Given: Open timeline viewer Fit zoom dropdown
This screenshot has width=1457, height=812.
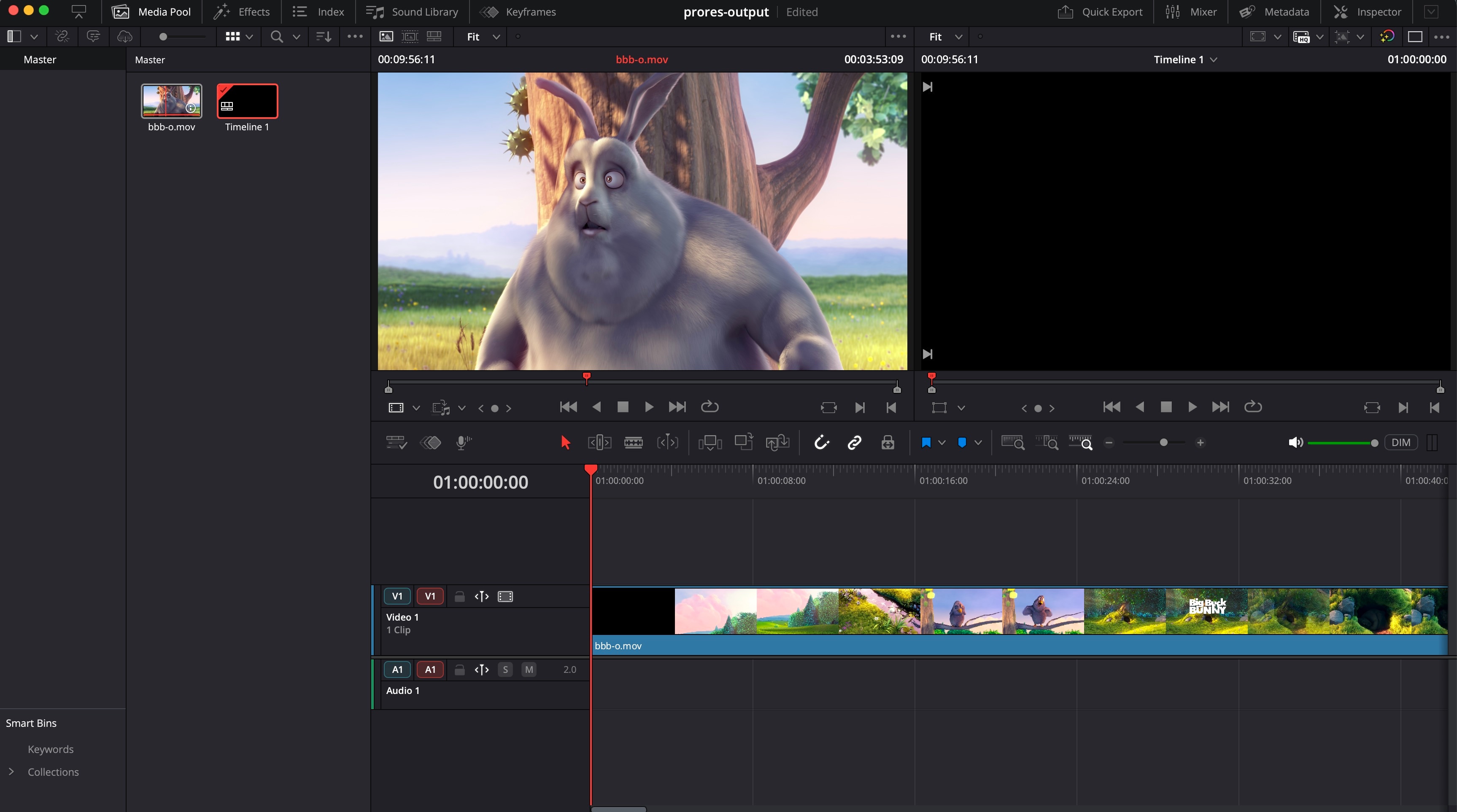Looking at the screenshot, I should (x=946, y=37).
